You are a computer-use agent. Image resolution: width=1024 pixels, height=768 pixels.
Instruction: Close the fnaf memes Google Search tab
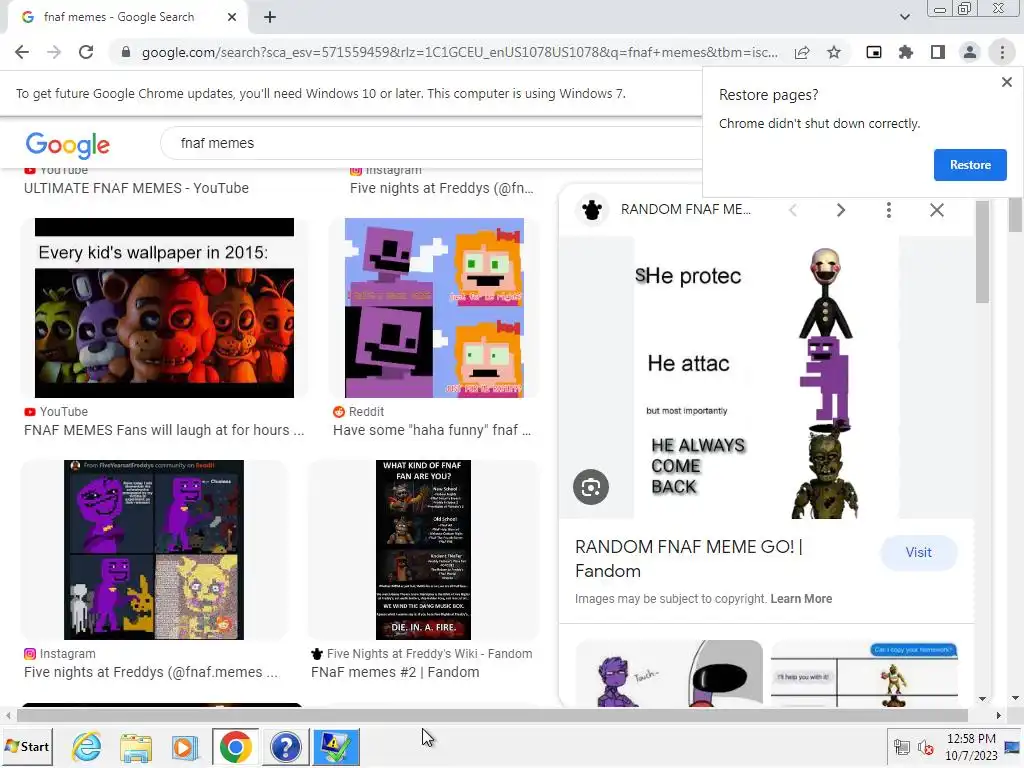232,18
